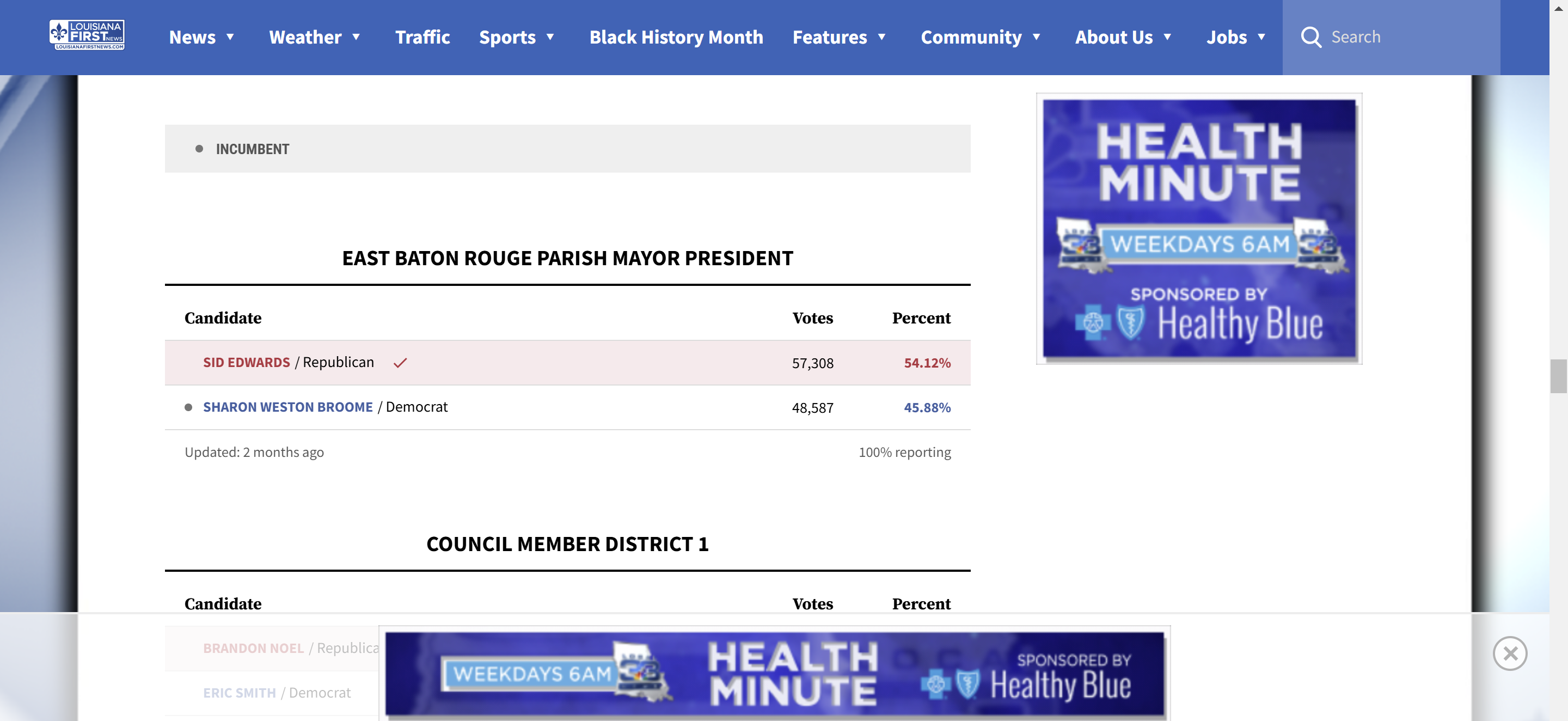The width and height of the screenshot is (1568, 721).
Task: Open the Features menu arrow
Action: pyautogui.click(x=881, y=37)
